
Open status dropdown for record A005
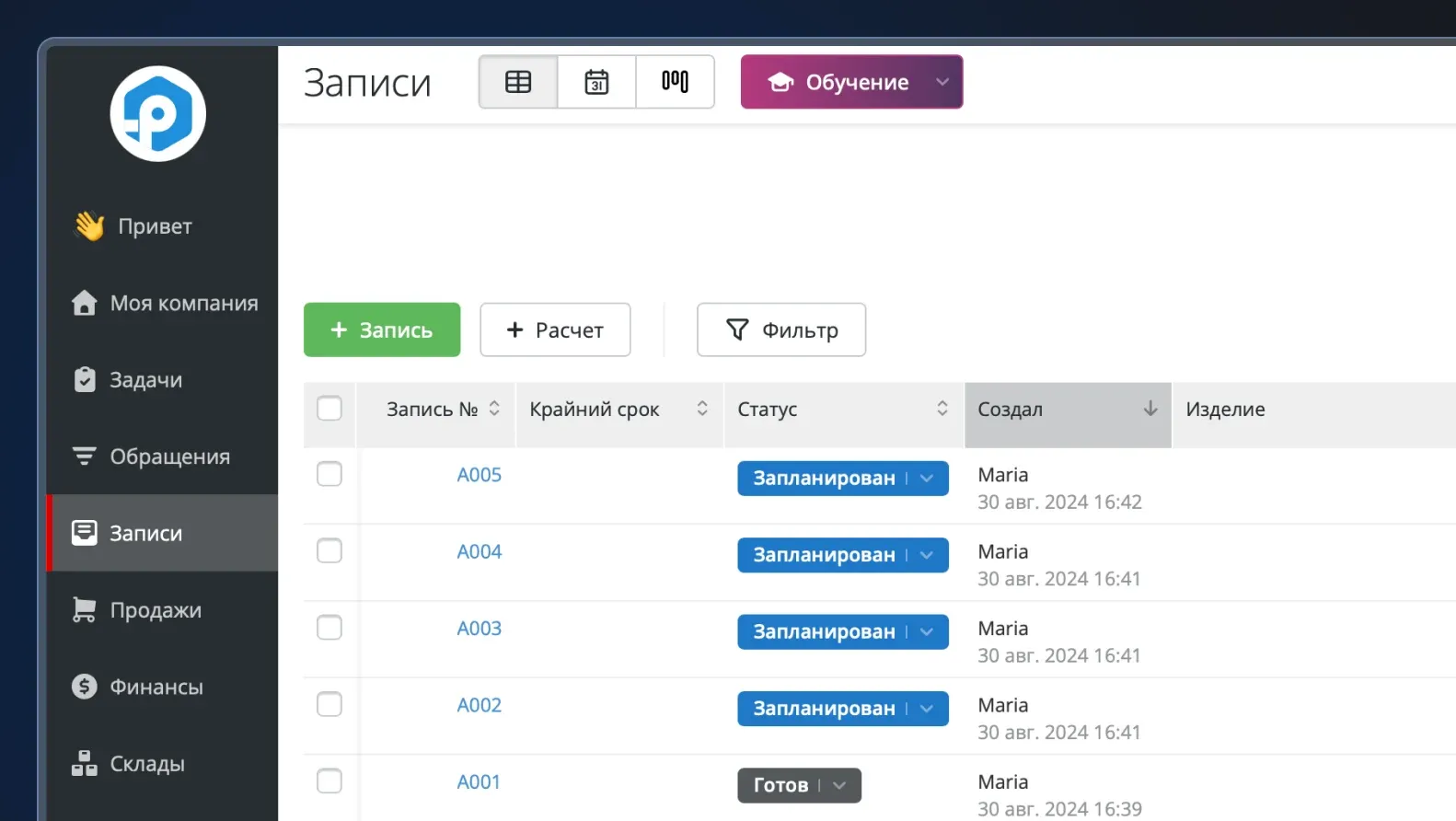927,479
